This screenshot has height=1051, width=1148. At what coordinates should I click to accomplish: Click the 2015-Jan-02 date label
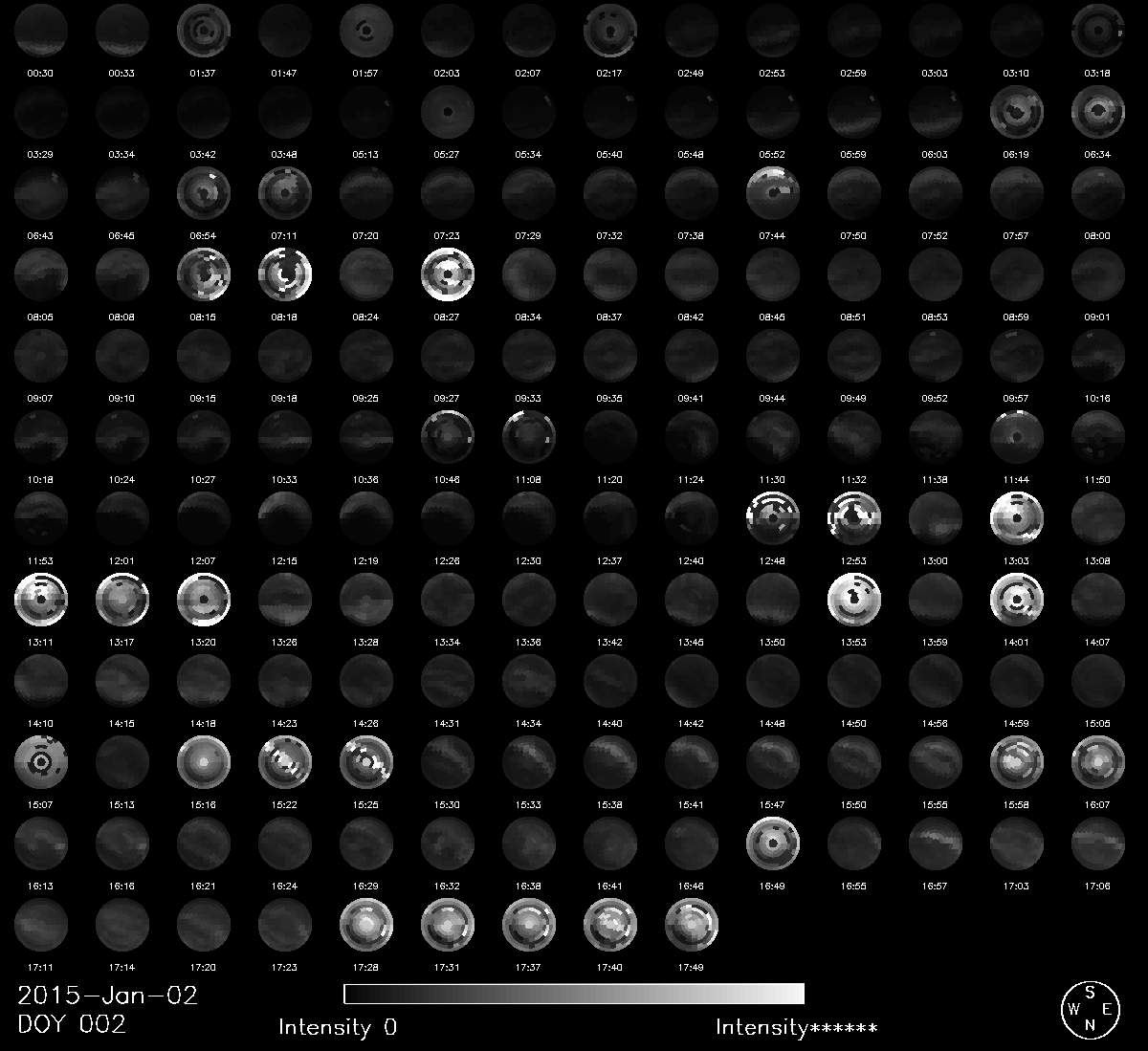pyautogui.click(x=107, y=996)
